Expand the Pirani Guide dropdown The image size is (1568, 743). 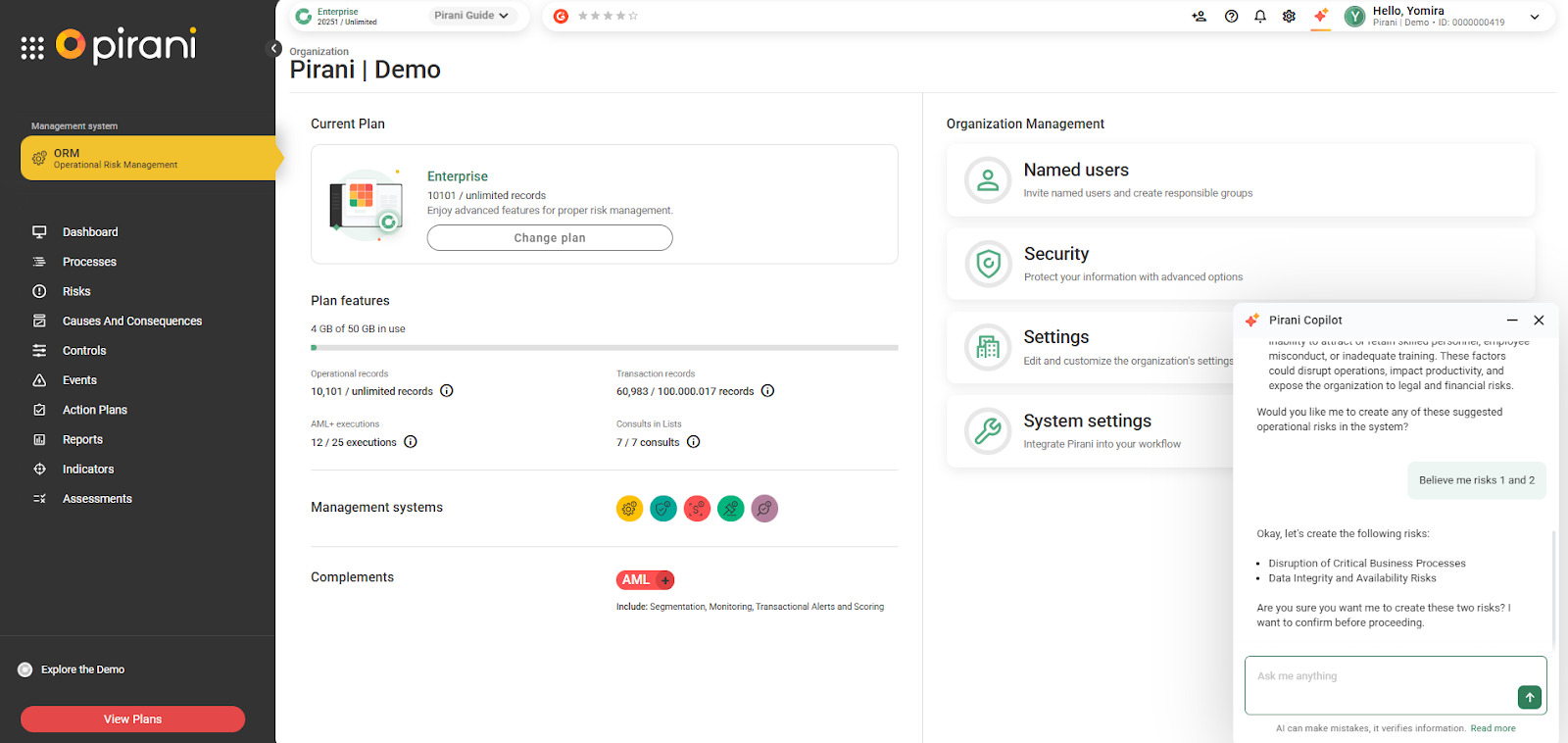tap(471, 16)
